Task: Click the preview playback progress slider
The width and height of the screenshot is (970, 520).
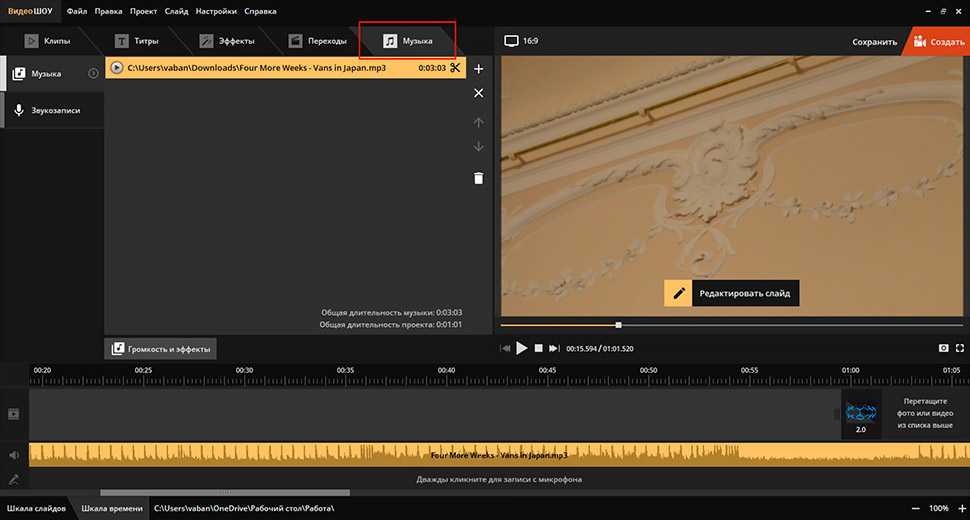Action: point(618,325)
